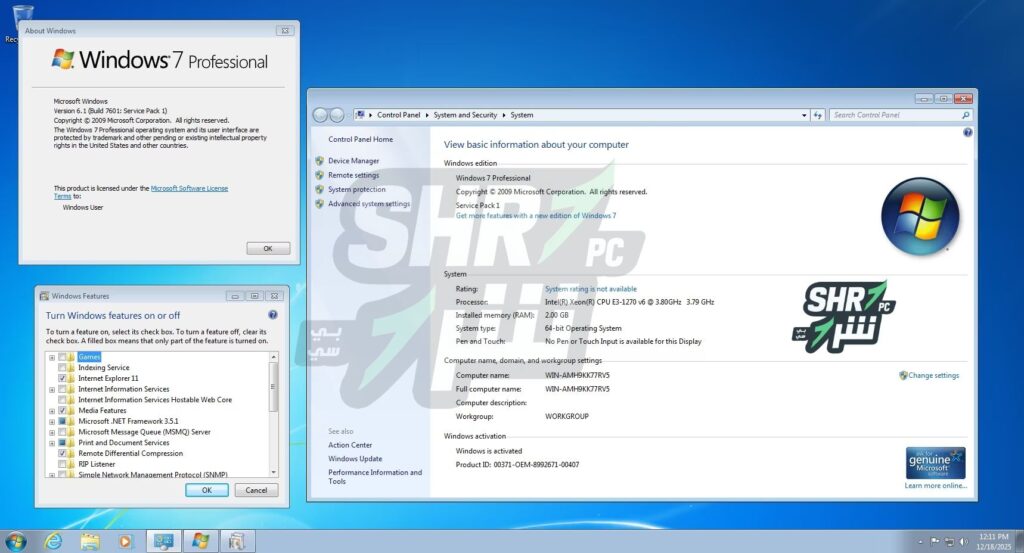This screenshot has width=1024, height=553.
Task: Click the Windows Features list scrollbar thumb
Action: point(274,387)
